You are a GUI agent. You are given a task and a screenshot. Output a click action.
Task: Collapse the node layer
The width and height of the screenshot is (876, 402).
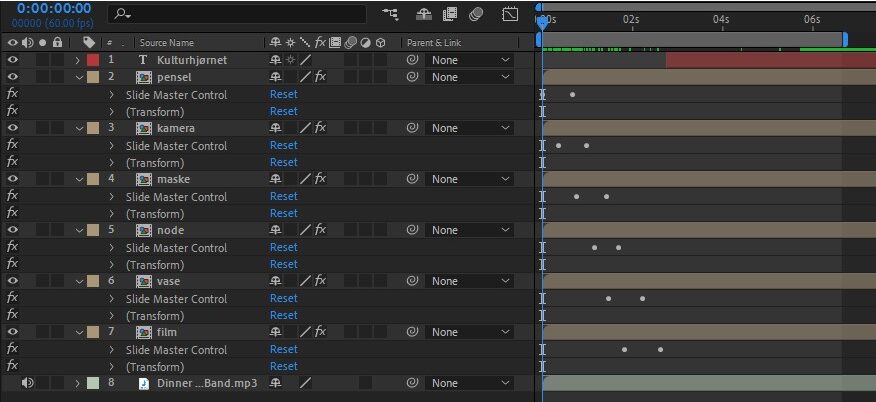[78, 230]
